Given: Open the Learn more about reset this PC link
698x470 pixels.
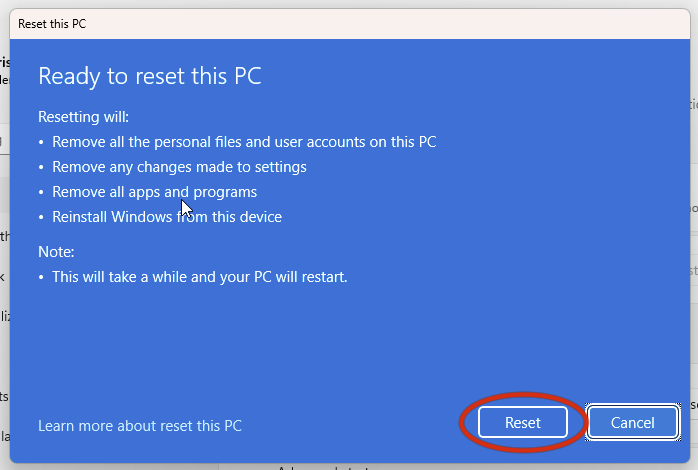Looking at the screenshot, I should [140, 425].
